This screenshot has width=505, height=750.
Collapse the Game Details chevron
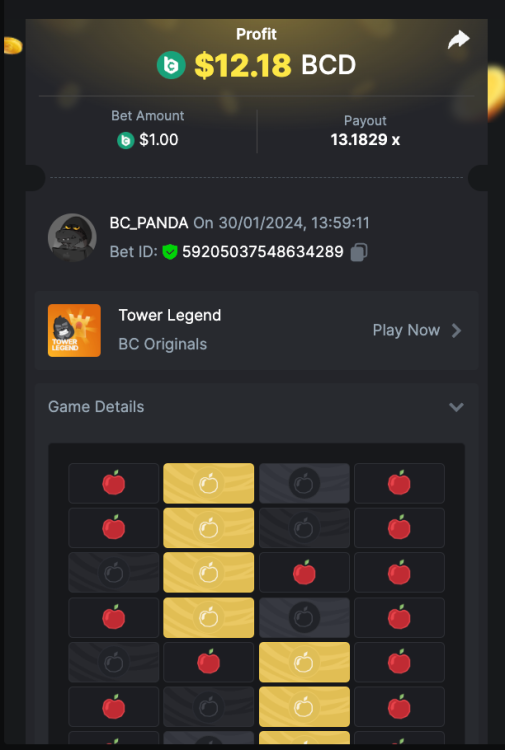click(456, 407)
